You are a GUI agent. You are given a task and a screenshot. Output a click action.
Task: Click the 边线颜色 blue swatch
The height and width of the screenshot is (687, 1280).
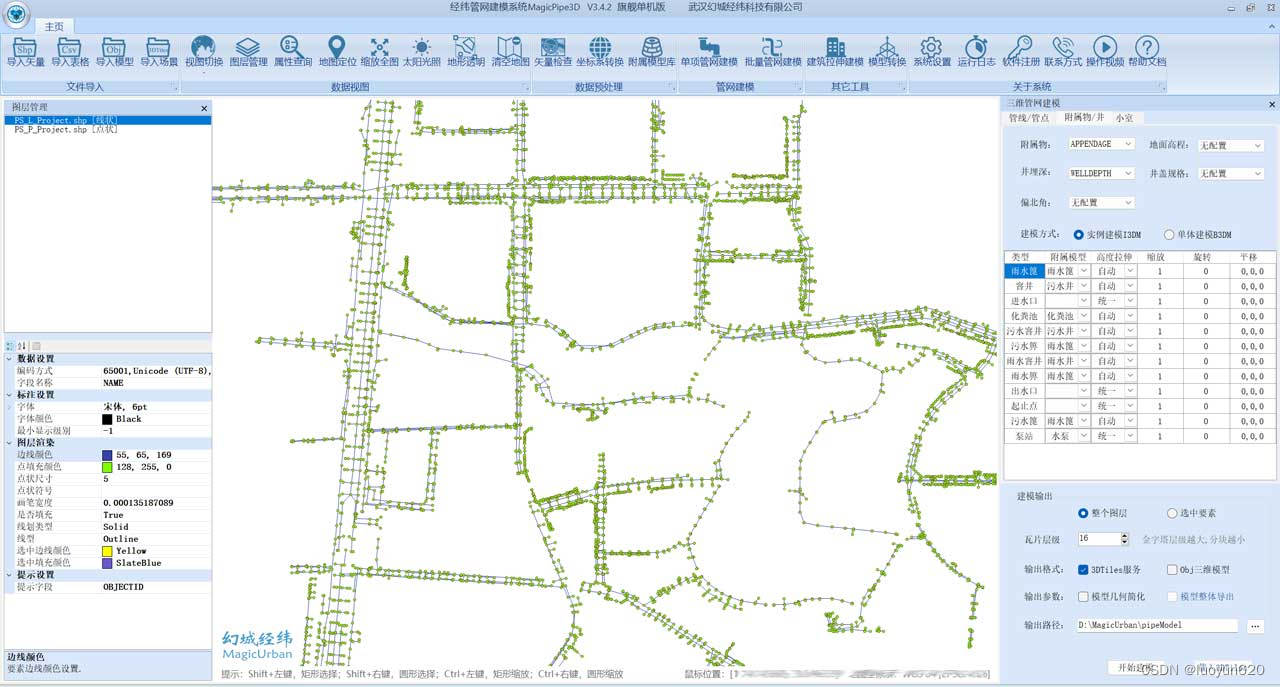[x=107, y=455]
